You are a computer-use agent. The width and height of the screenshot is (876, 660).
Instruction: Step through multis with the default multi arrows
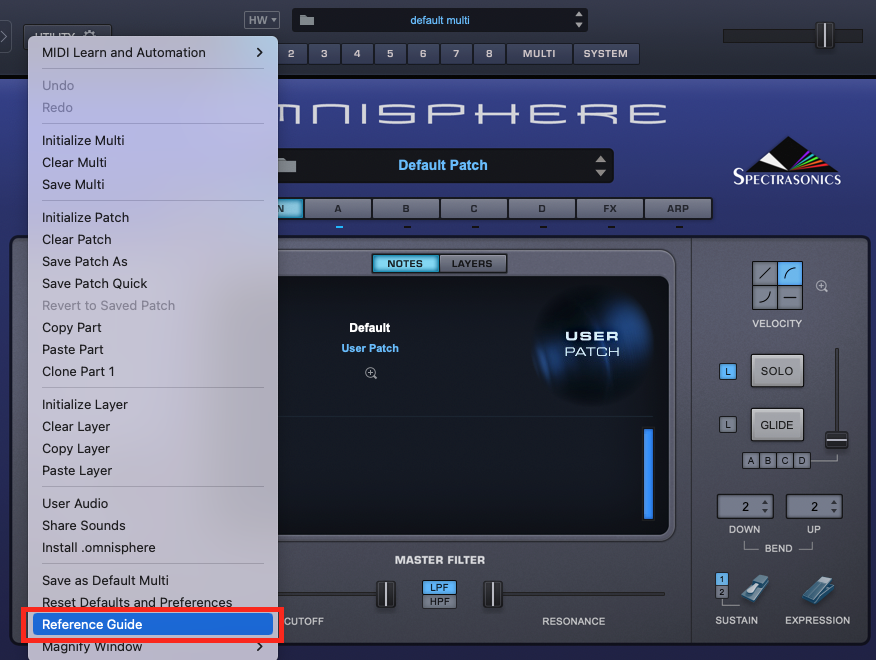[579, 20]
